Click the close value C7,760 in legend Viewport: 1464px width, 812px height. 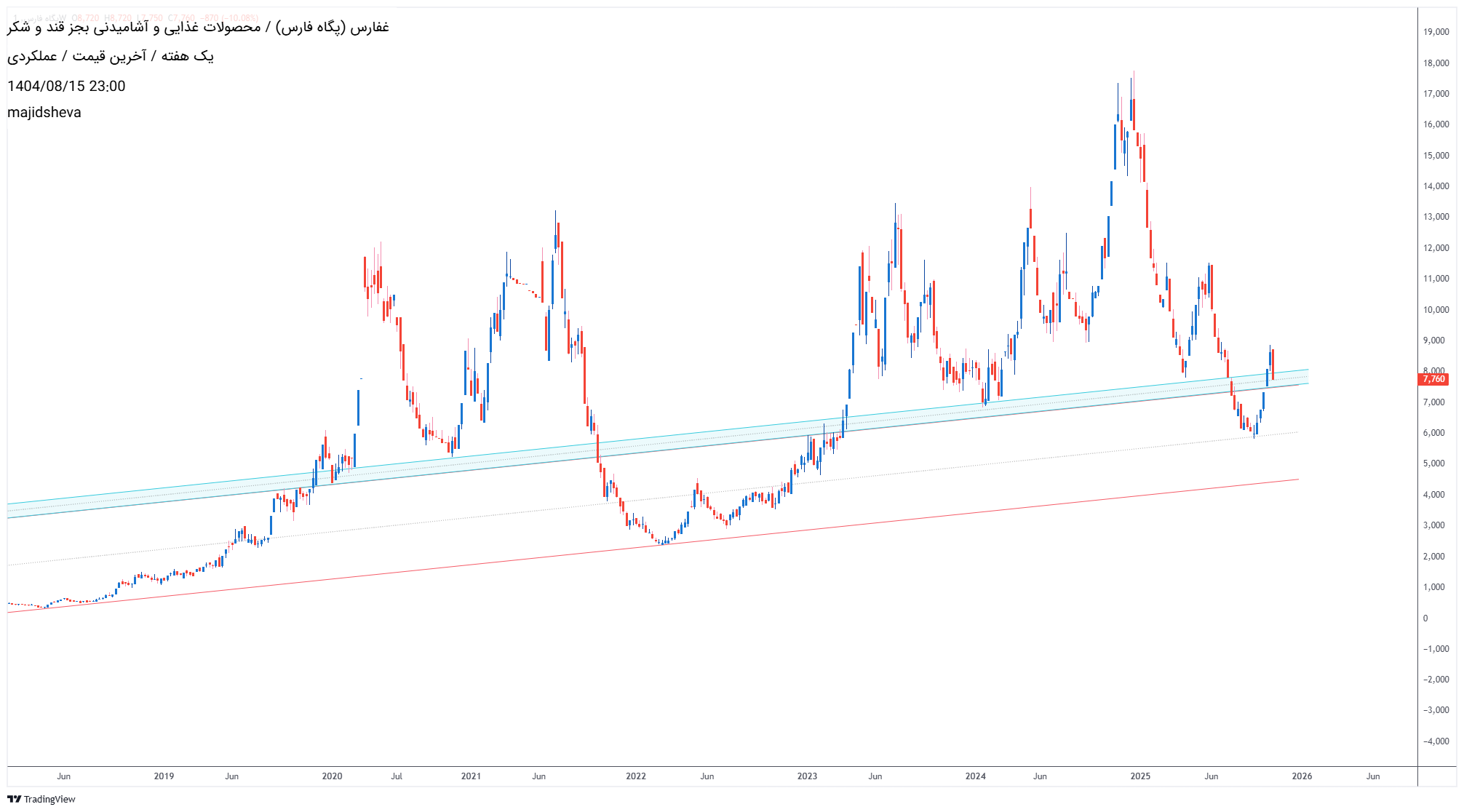[180, 16]
